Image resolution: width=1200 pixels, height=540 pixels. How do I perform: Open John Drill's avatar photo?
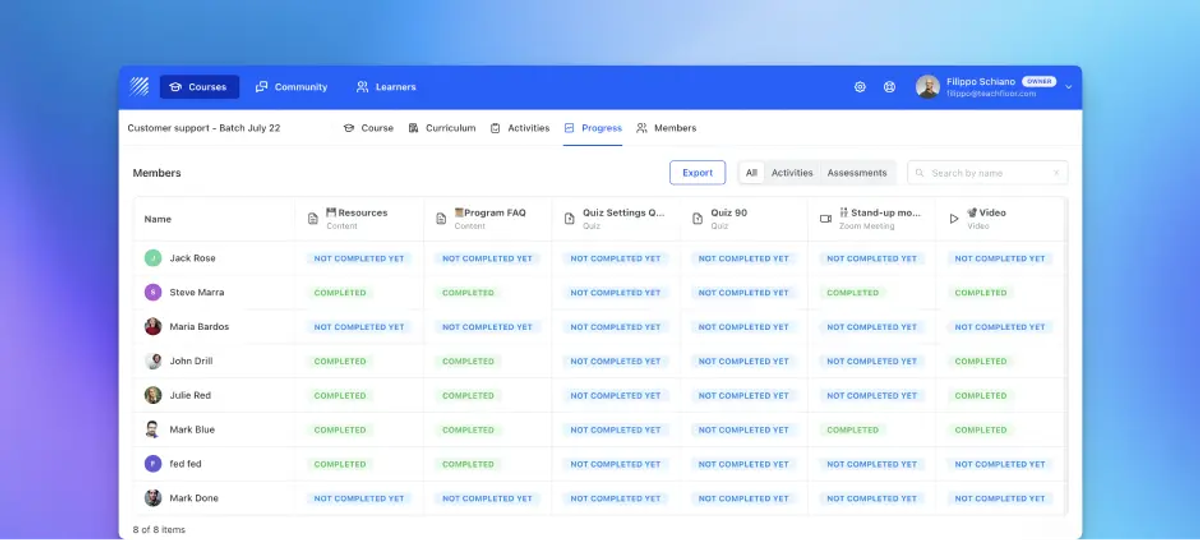(153, 361)
